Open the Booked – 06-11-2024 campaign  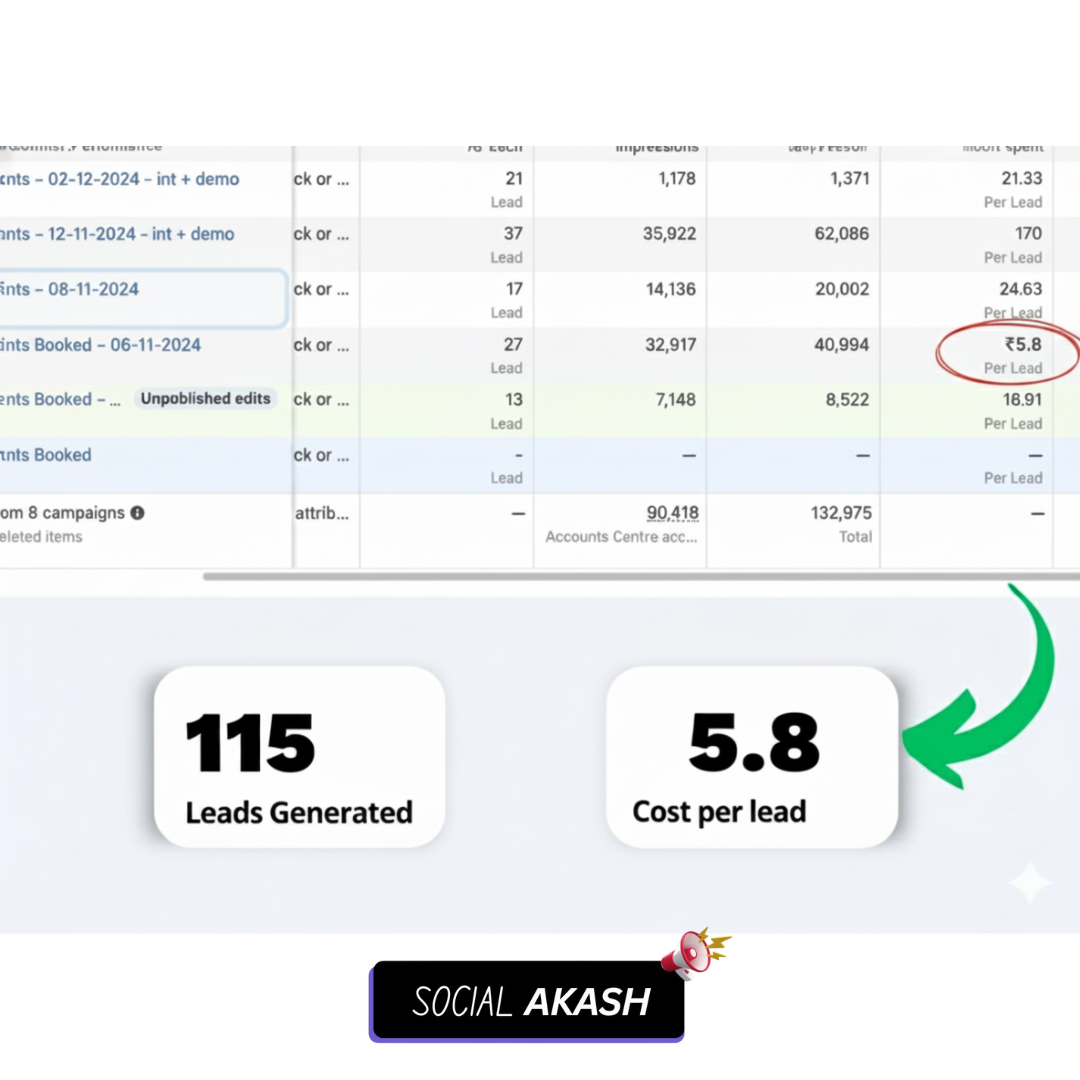[100, 344]
